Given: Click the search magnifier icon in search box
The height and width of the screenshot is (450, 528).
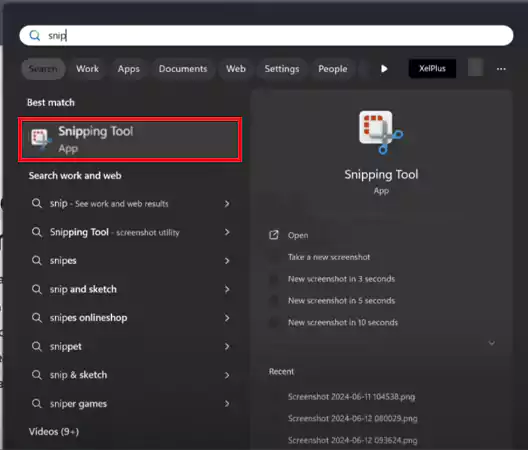Looking at the screenshot, I should click(35, 35).
